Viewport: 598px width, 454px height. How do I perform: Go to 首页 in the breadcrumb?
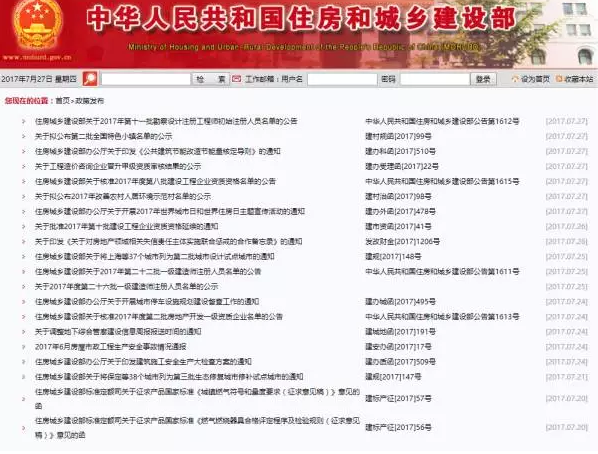coord(63,101)
